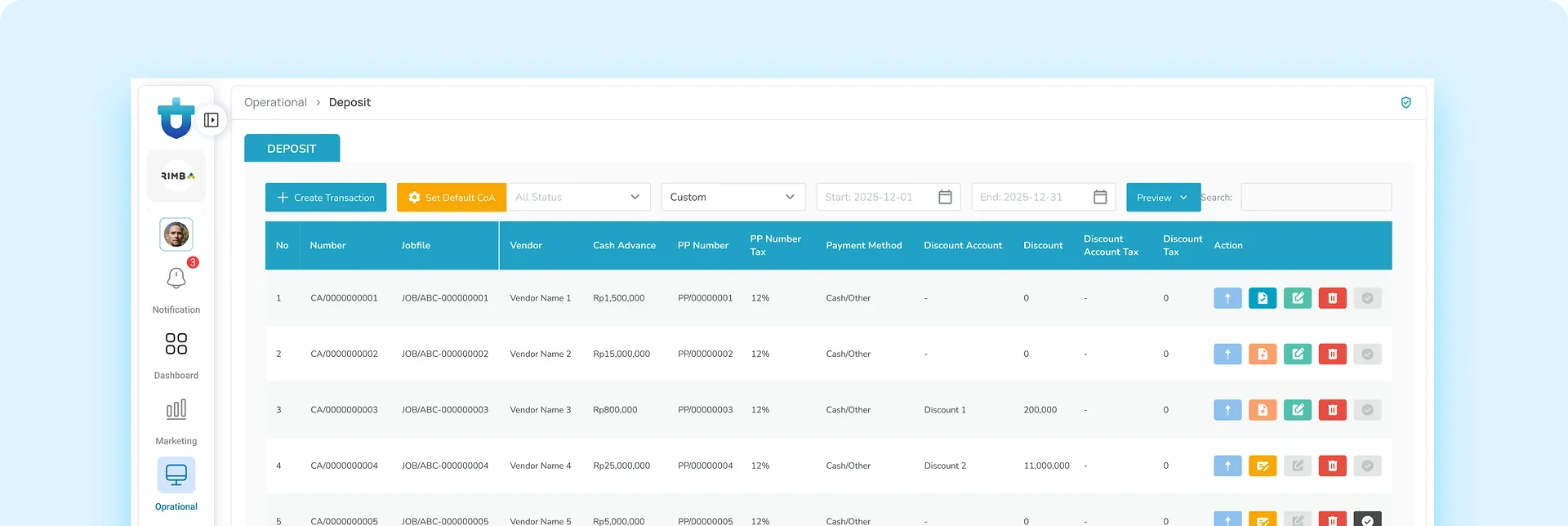Image resolution: width=1568 pixels, height=526 pixels.
Task: Expand the Preview dropdown button
Action: coord(1163,197)
